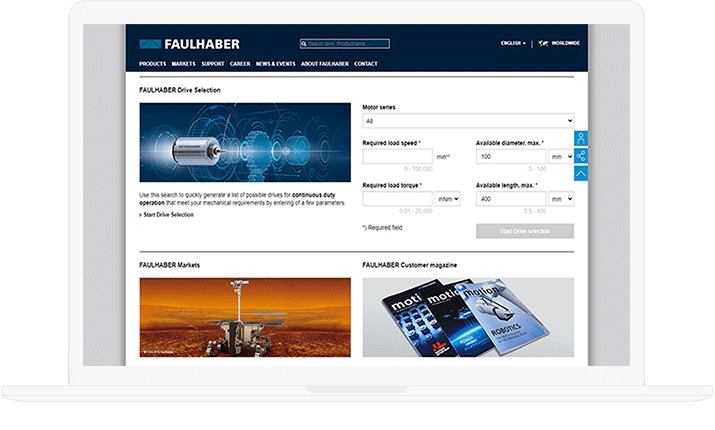Open the torque unit mNm dropdown

[447, 199]
